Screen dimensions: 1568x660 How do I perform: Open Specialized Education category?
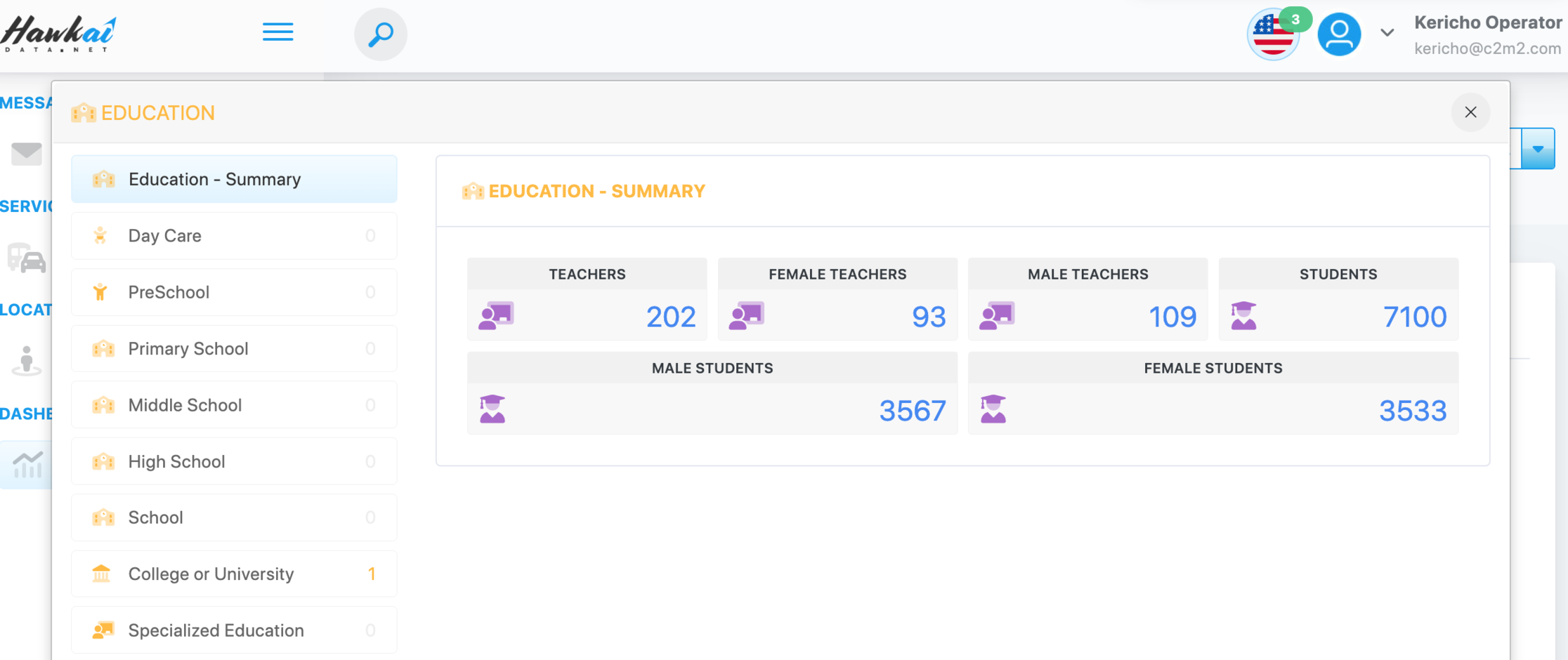click(x=234, y=631)
